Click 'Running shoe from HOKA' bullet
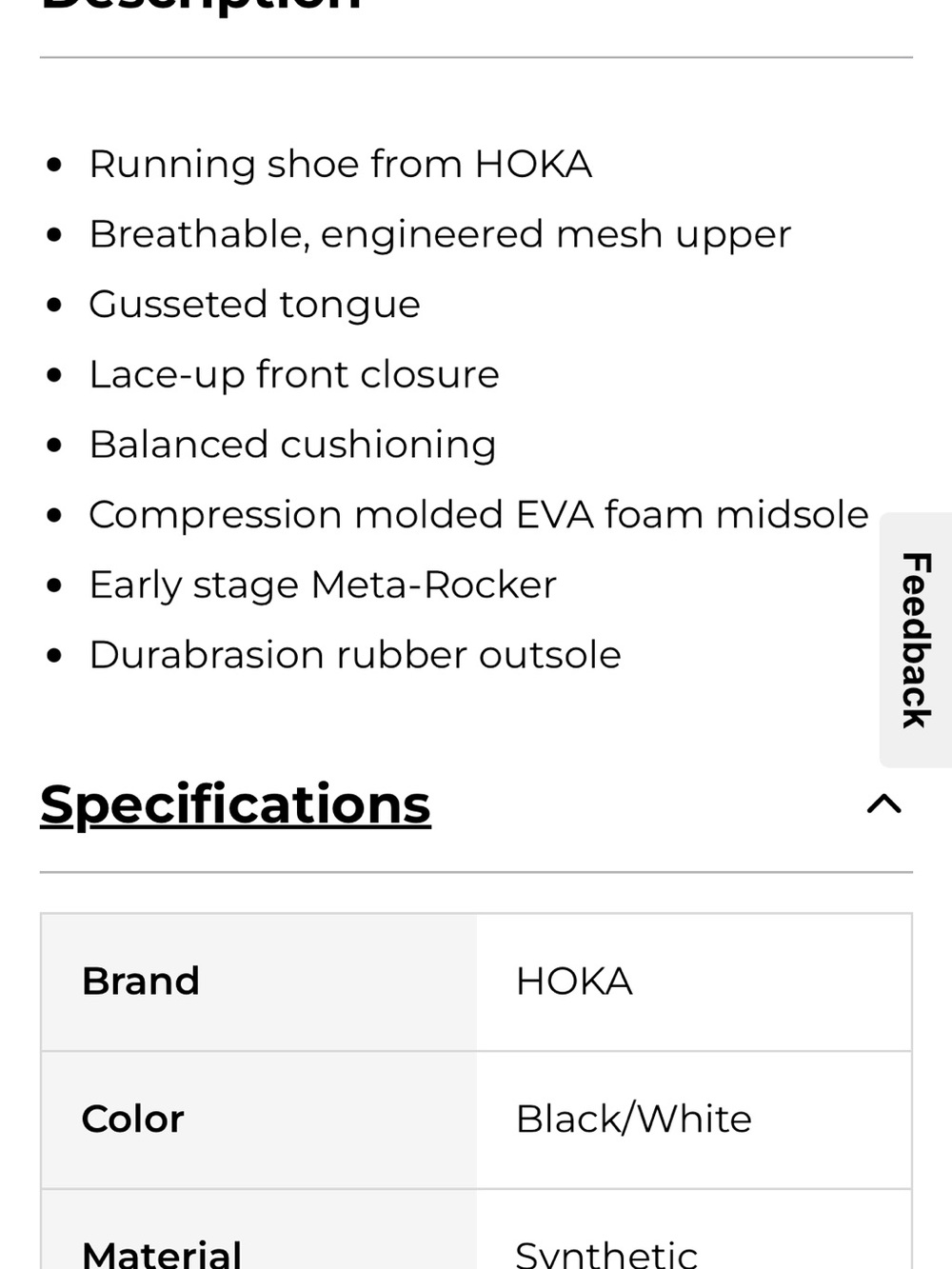The height and width of the screenshot is (1269, 952). click(341, 164)
